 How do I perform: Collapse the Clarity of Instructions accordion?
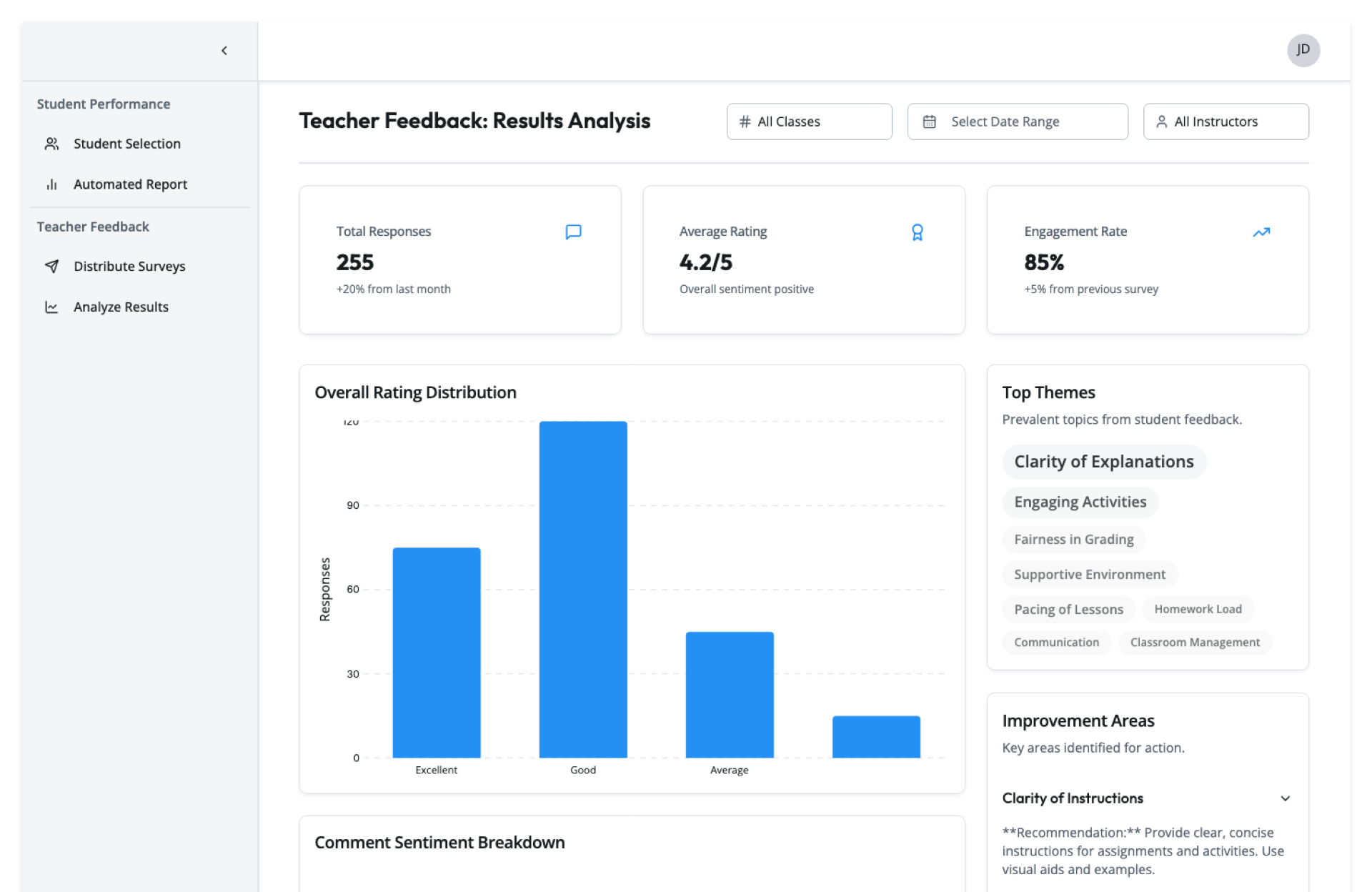point(1284,798)
